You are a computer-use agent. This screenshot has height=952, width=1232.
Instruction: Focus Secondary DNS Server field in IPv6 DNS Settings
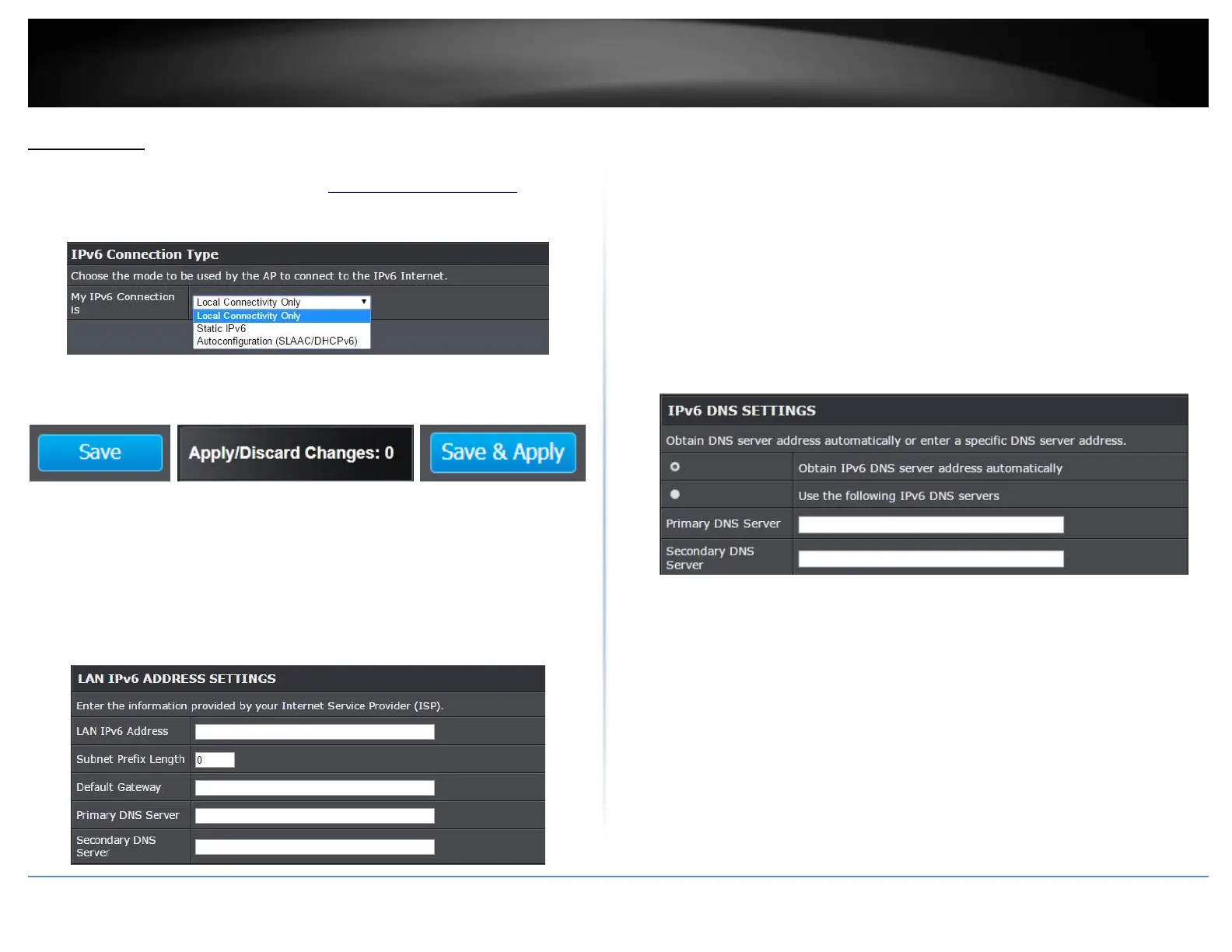point(931,558)
